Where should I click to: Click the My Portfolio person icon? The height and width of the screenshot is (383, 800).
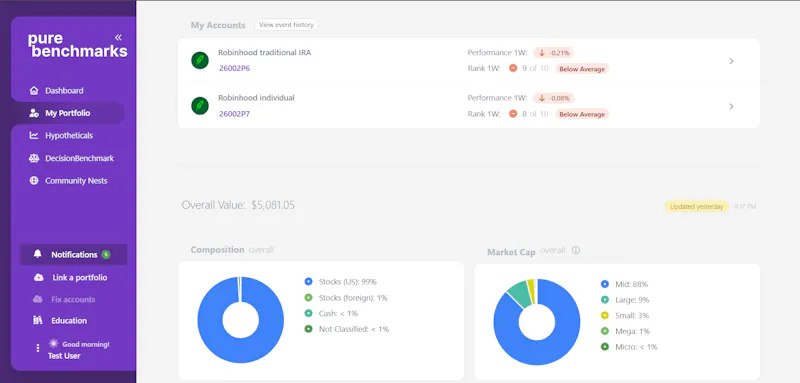pos(34,113)
